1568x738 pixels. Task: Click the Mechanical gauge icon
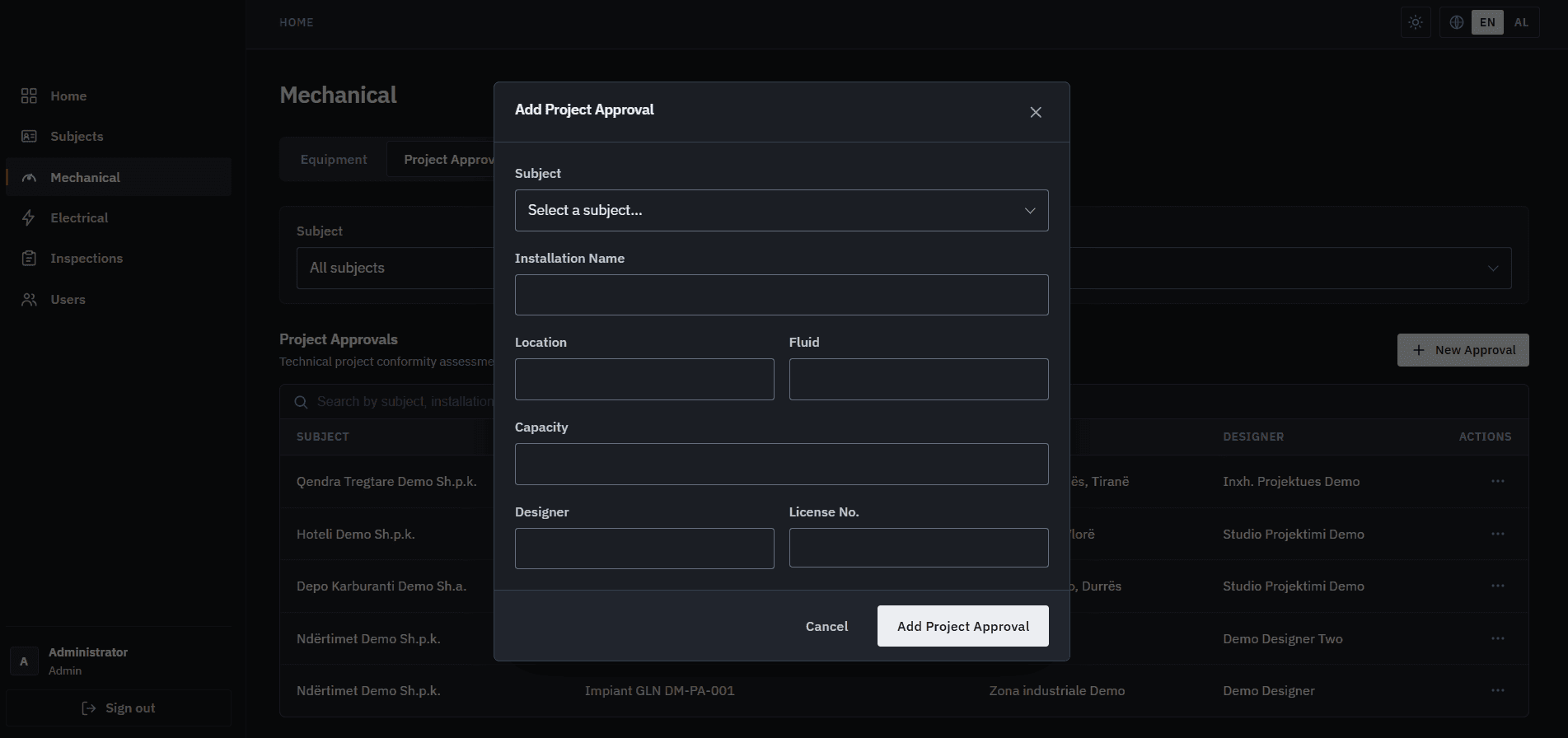pyautogui.click(x=29, y=178)
